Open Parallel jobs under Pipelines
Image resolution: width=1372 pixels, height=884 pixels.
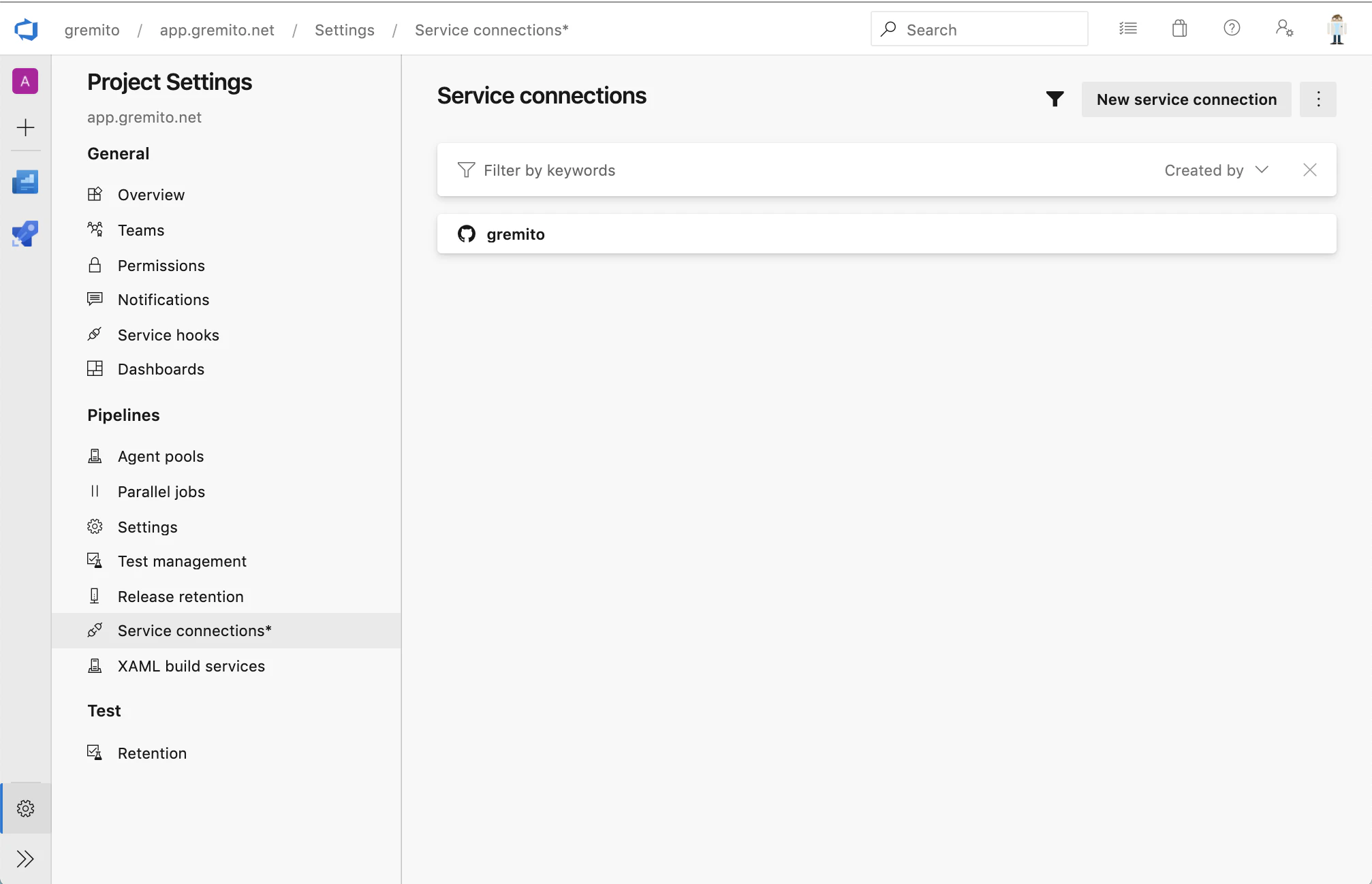click(x=226, y=492)
